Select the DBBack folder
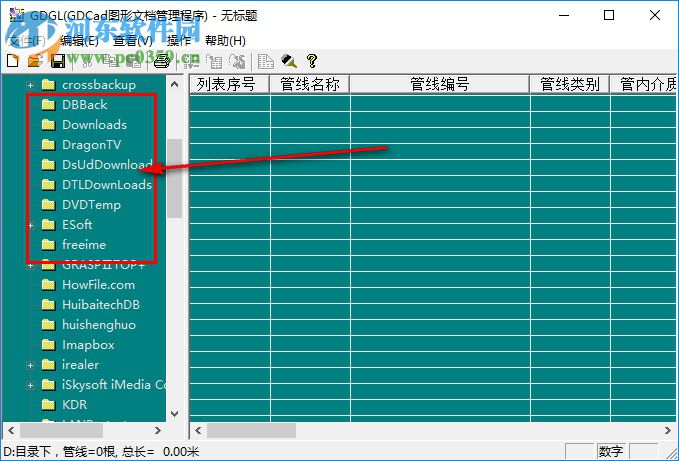The width and height of the screenshot is (679, 461). pos(84,105)
